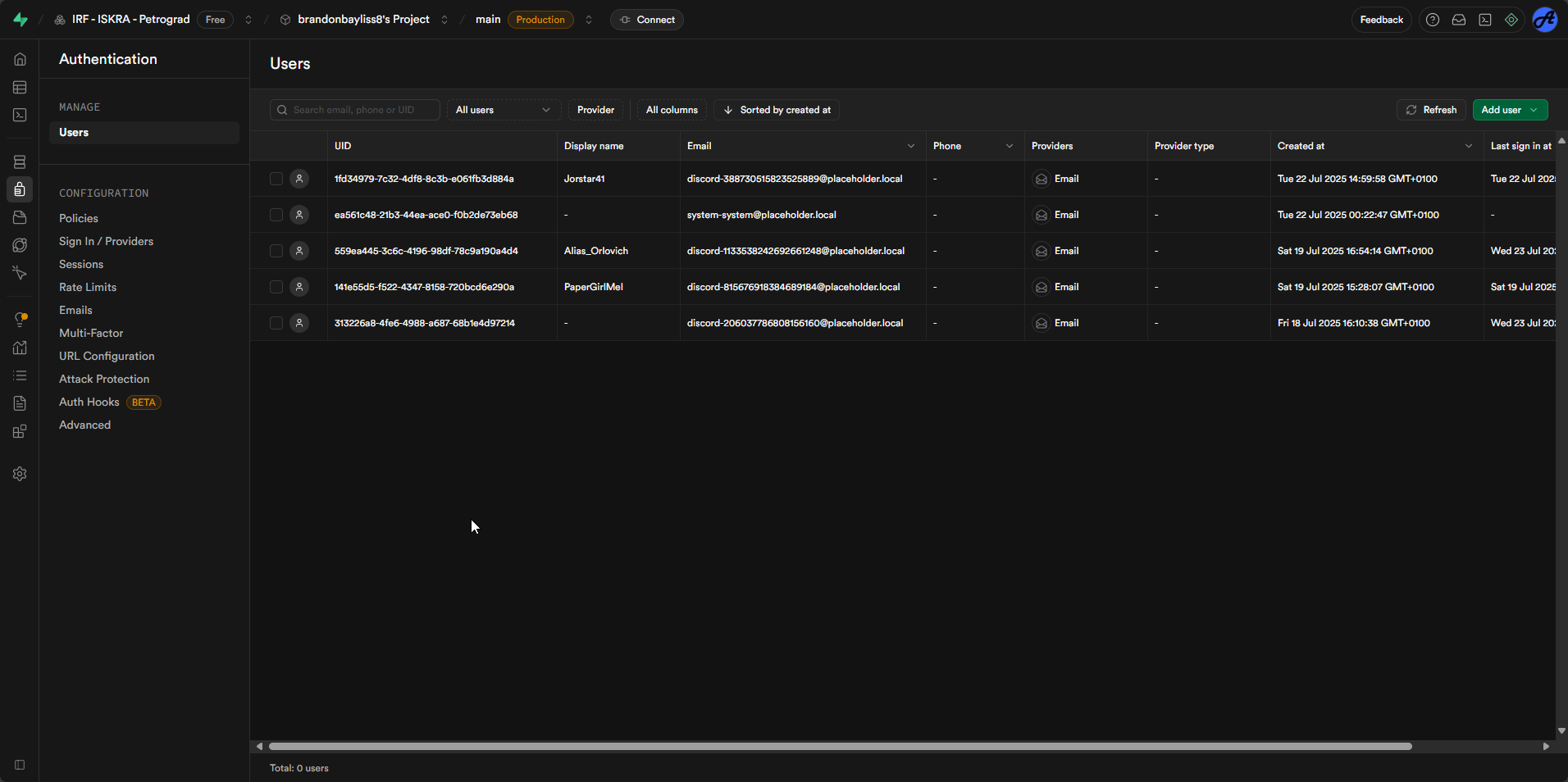The image size is (1568, 782).
Task: Open the Multi-Factor page
Action: click(x=91, y=333)
